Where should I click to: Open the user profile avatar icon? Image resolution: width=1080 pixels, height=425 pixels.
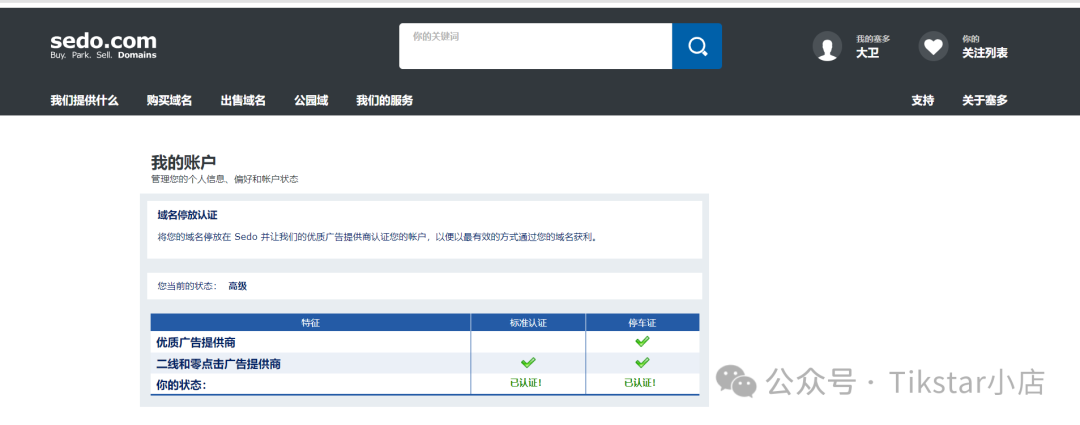827,46
